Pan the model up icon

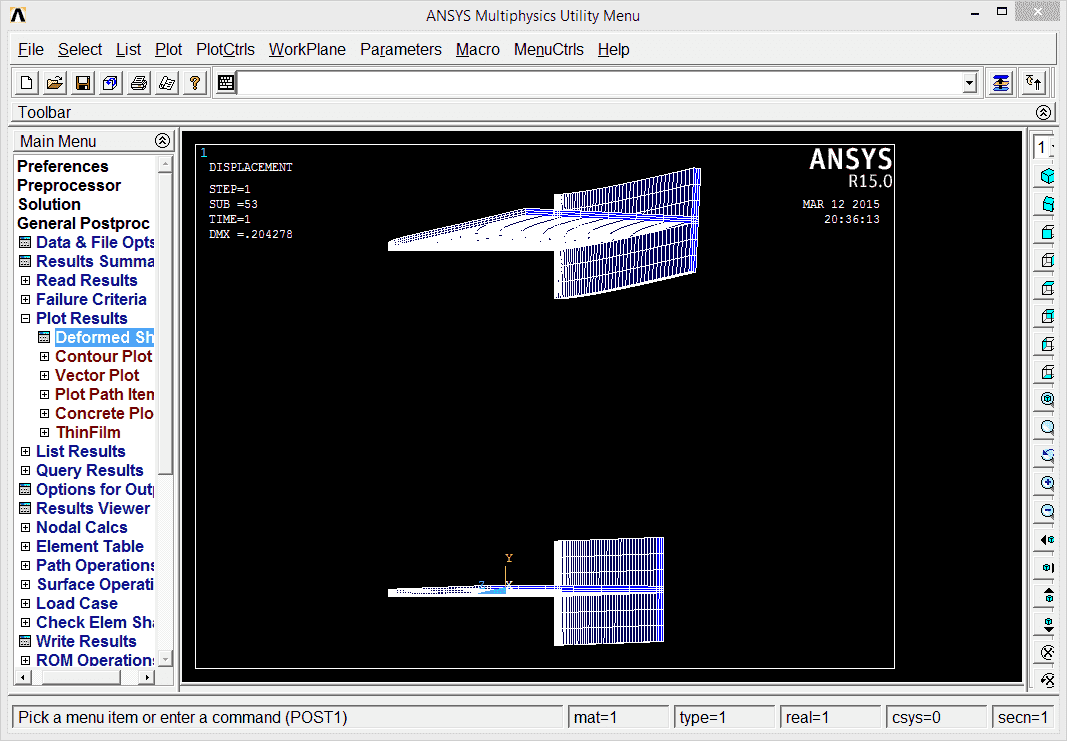(1047, 595)
